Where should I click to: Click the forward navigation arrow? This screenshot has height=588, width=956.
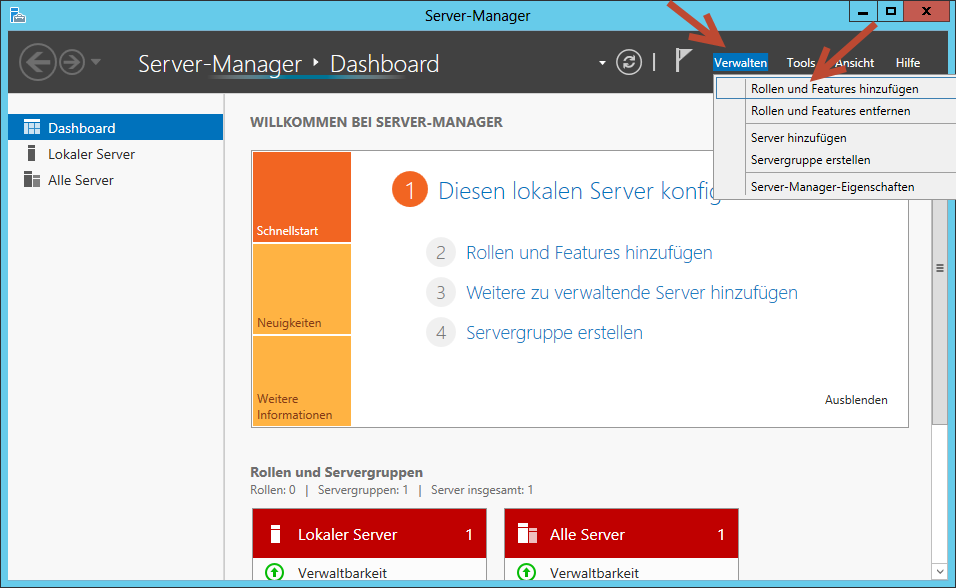[x=72, y=62]
